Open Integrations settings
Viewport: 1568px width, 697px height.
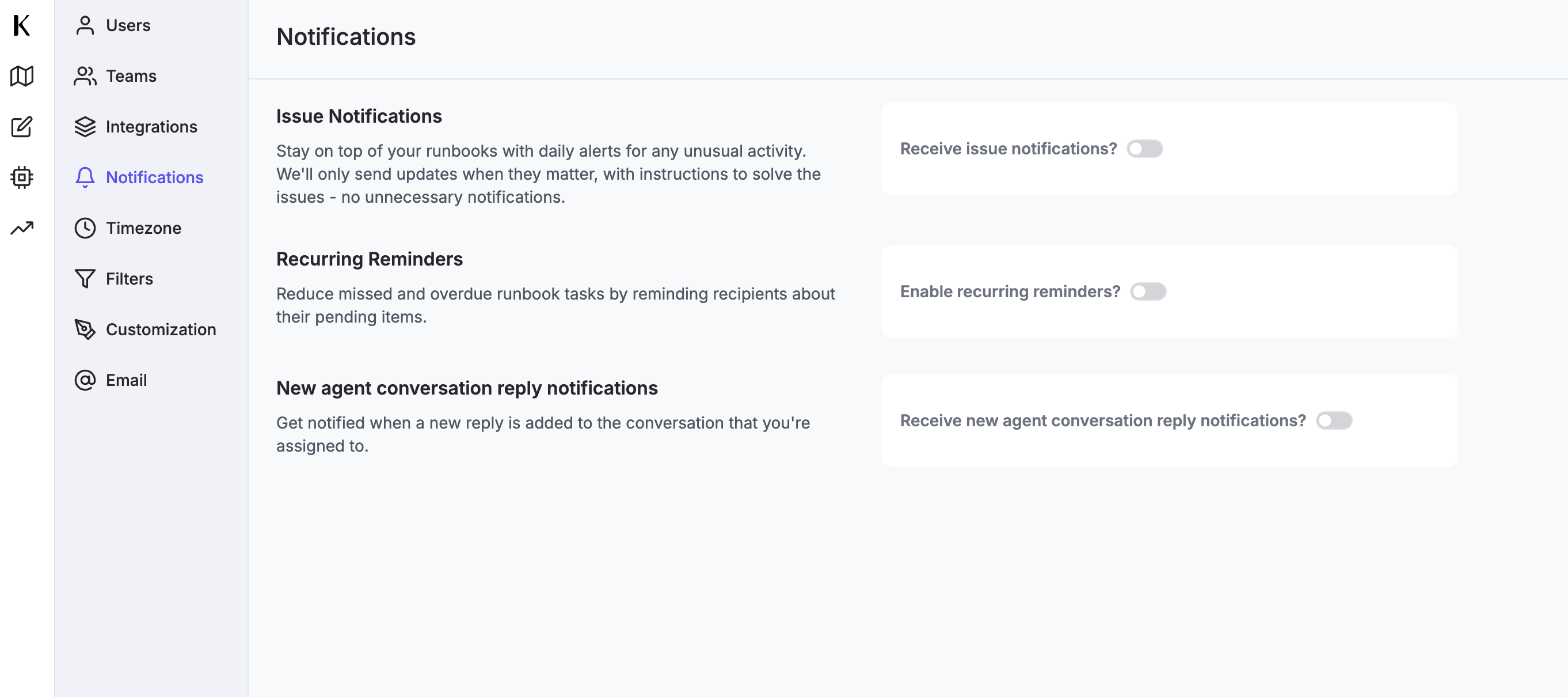(151, 127)
